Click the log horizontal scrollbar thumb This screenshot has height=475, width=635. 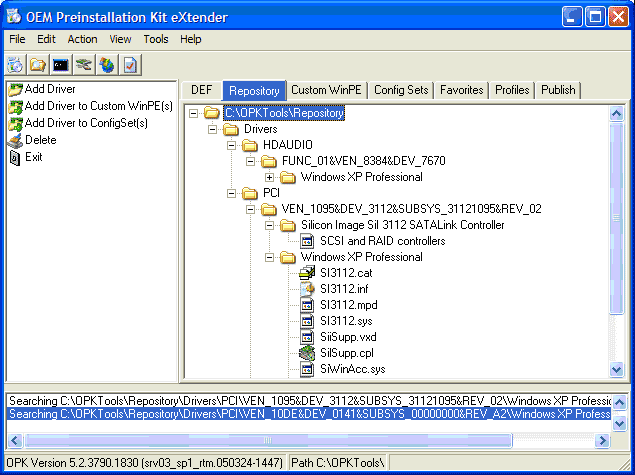click(x=268, y=440)
